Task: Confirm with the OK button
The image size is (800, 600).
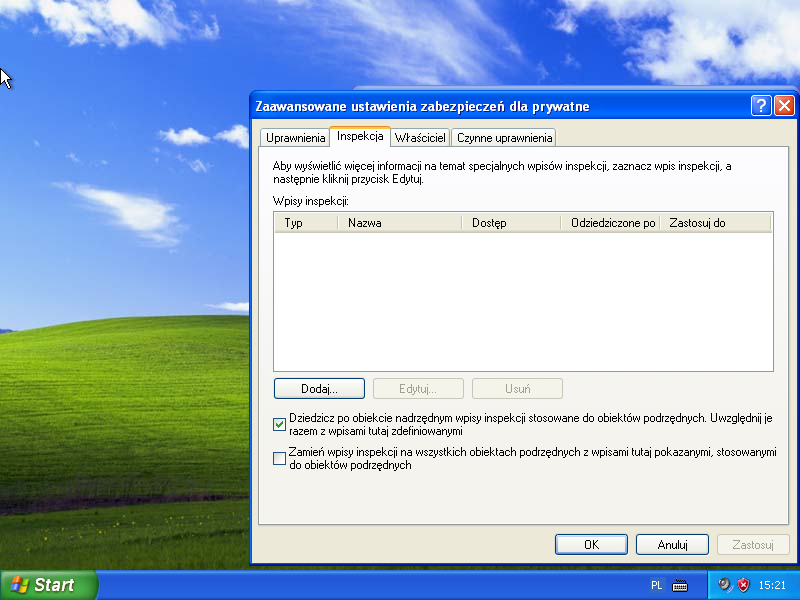Action: [x=591, y=545]
